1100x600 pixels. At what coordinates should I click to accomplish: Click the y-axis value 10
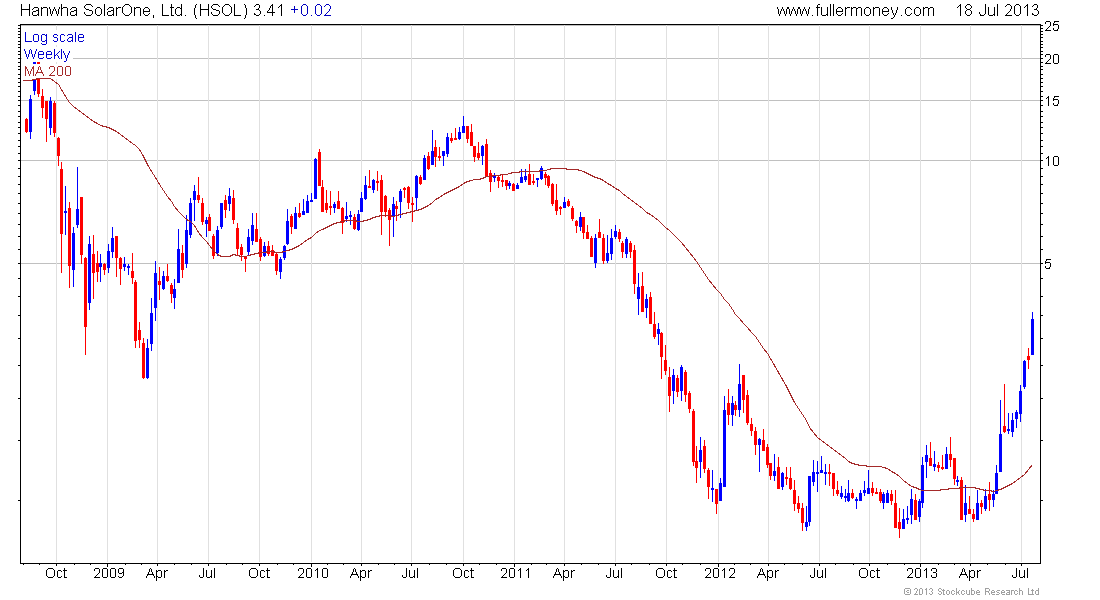click(x=1052, y=161)
